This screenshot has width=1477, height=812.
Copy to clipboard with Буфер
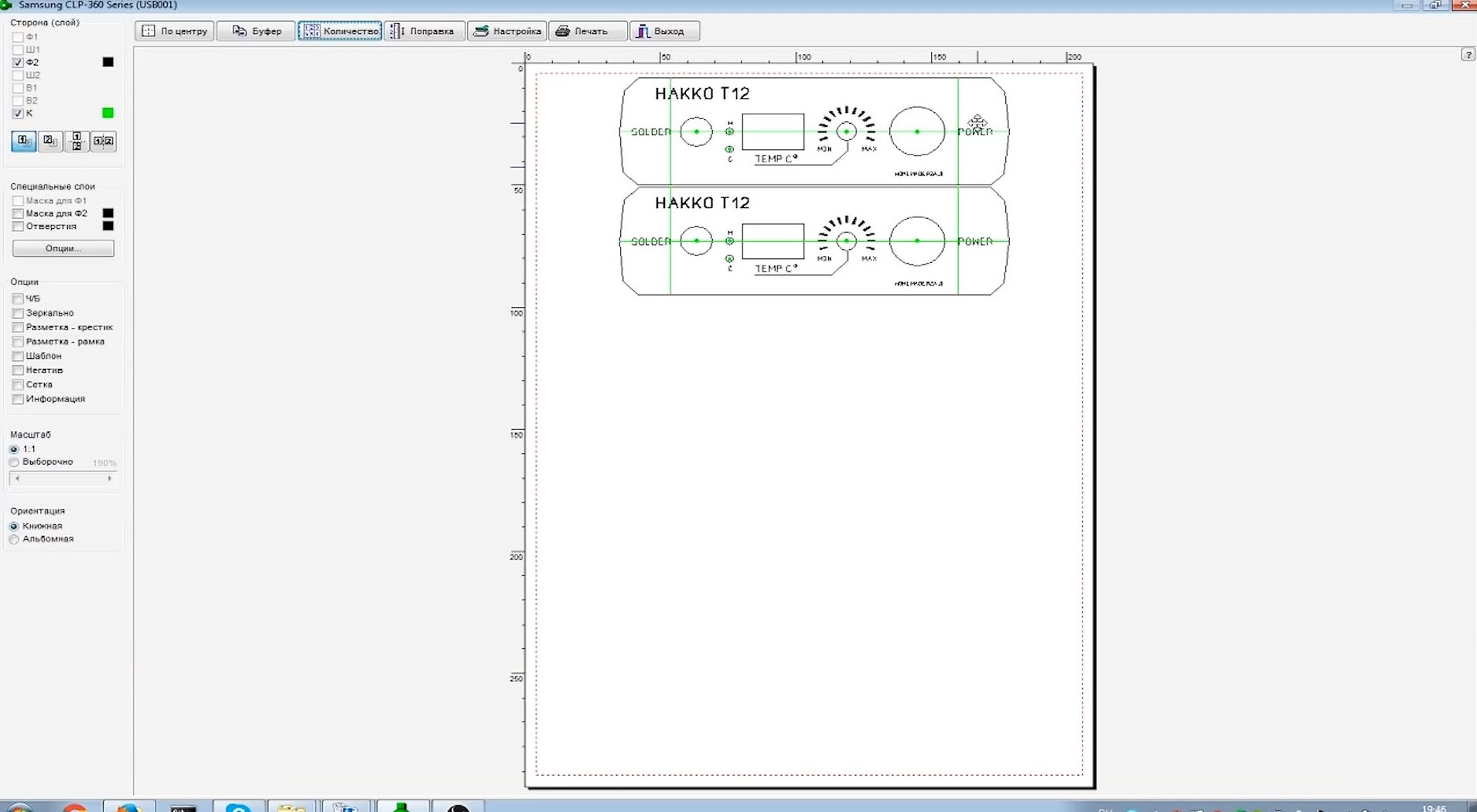click(x=256, y=31)
